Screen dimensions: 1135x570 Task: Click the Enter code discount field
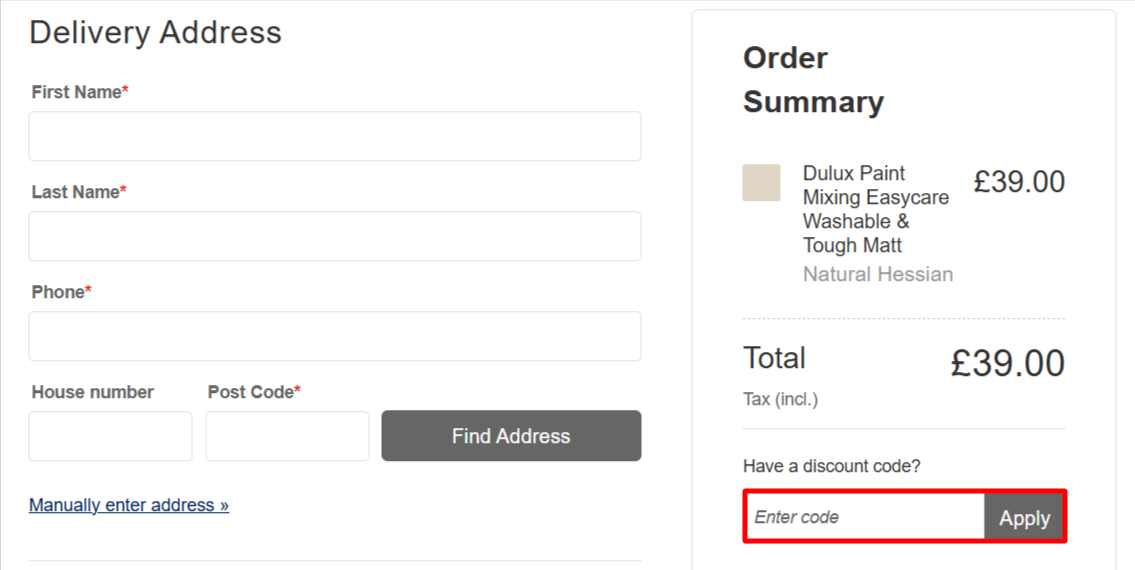pos(865,517)
